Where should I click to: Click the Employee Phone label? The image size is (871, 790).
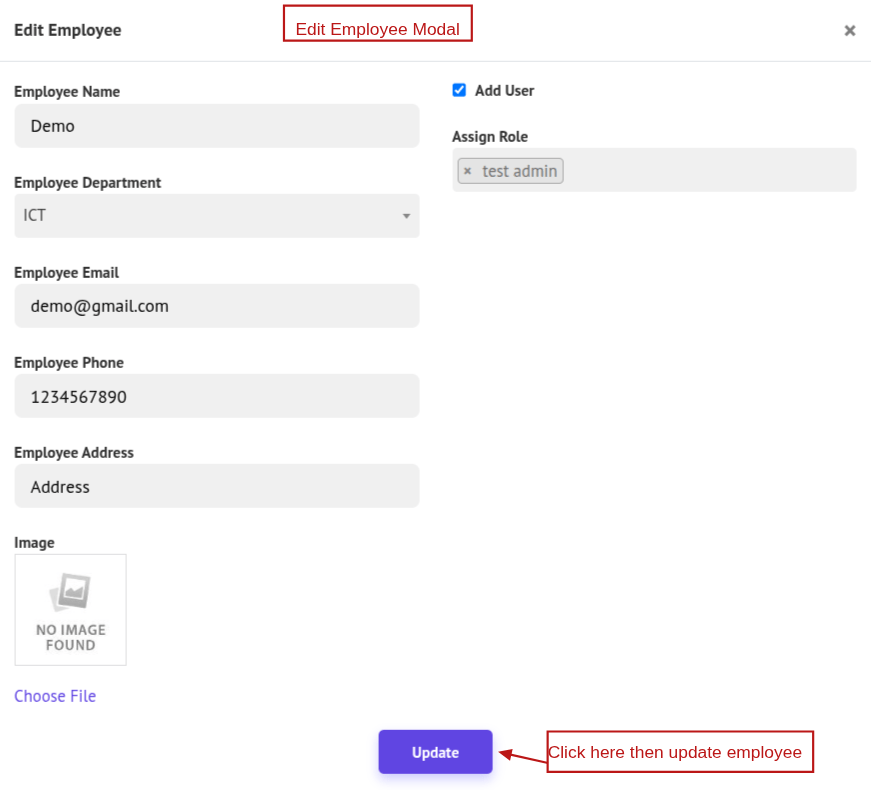click(x=69, y=363)
